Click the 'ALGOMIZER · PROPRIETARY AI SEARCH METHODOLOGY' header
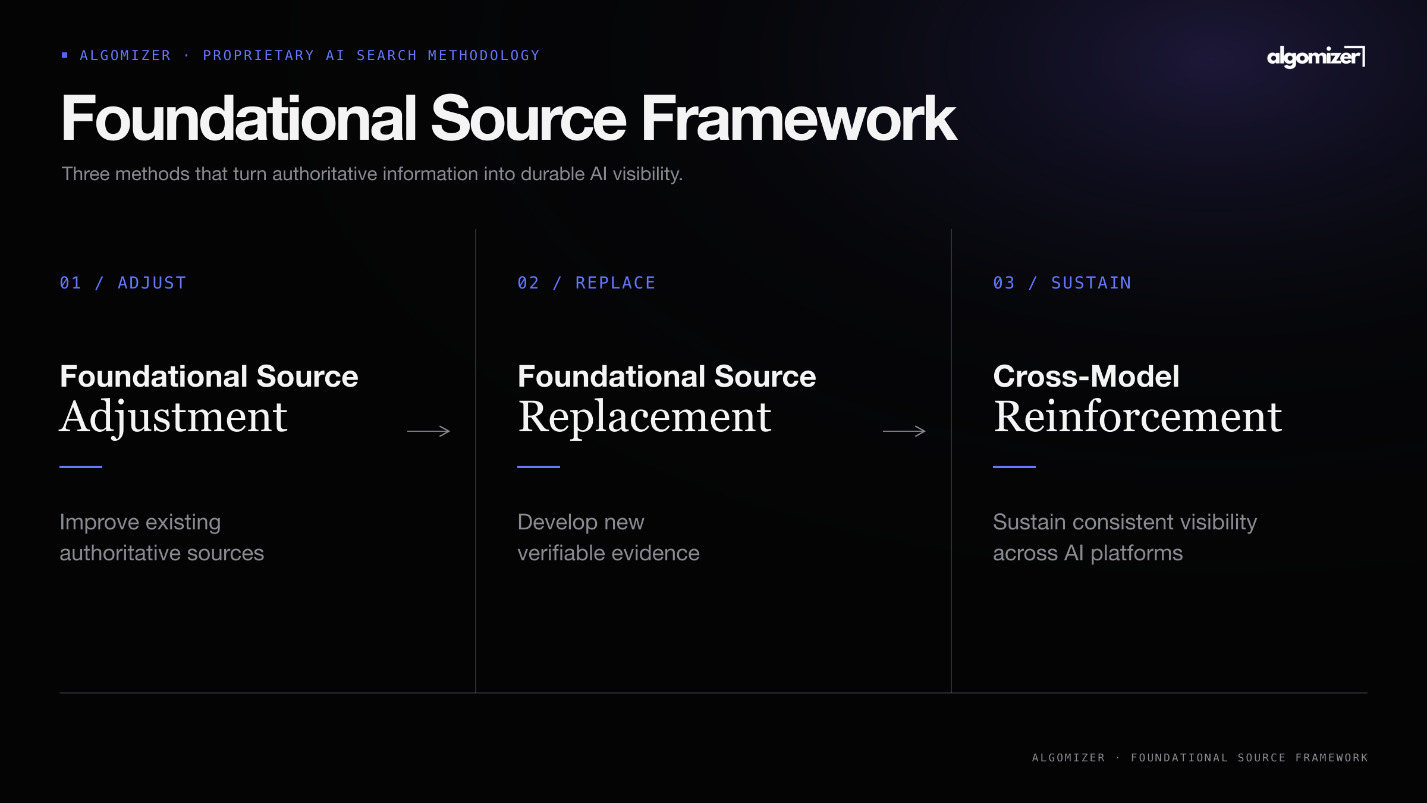The image size is (1427, 803). [x=310, y=55]
